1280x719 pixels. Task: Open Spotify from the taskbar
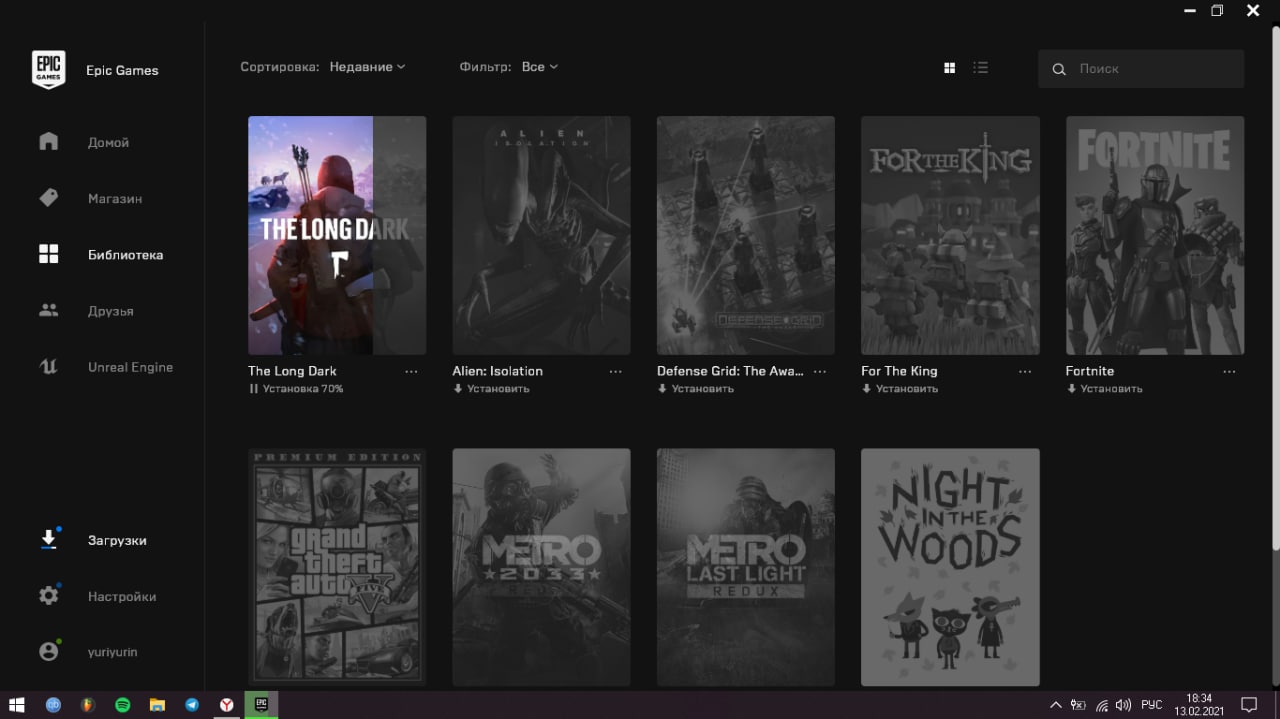(x=122, y=705)
